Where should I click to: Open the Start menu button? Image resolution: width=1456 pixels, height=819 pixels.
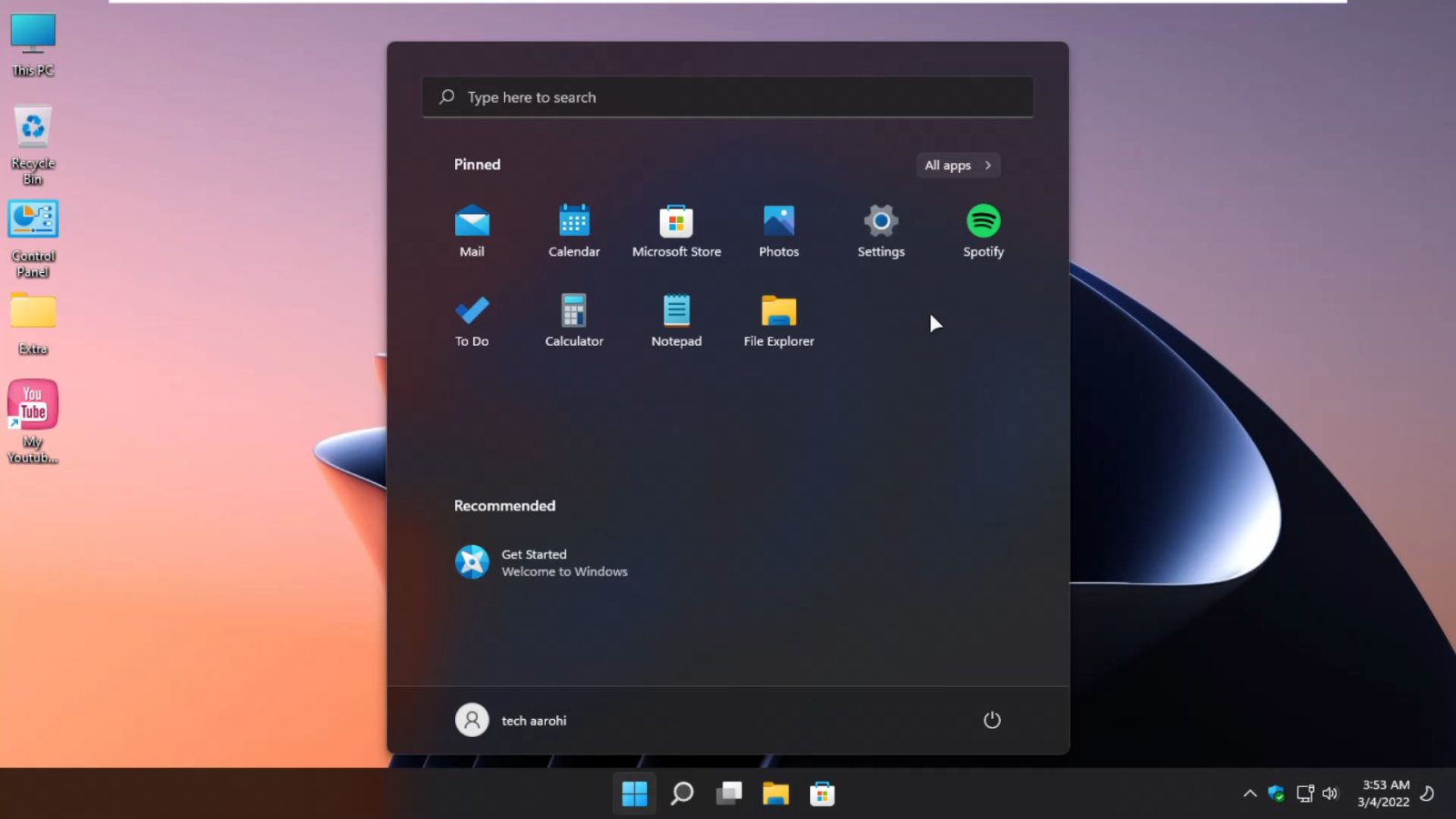pos(633,793)
